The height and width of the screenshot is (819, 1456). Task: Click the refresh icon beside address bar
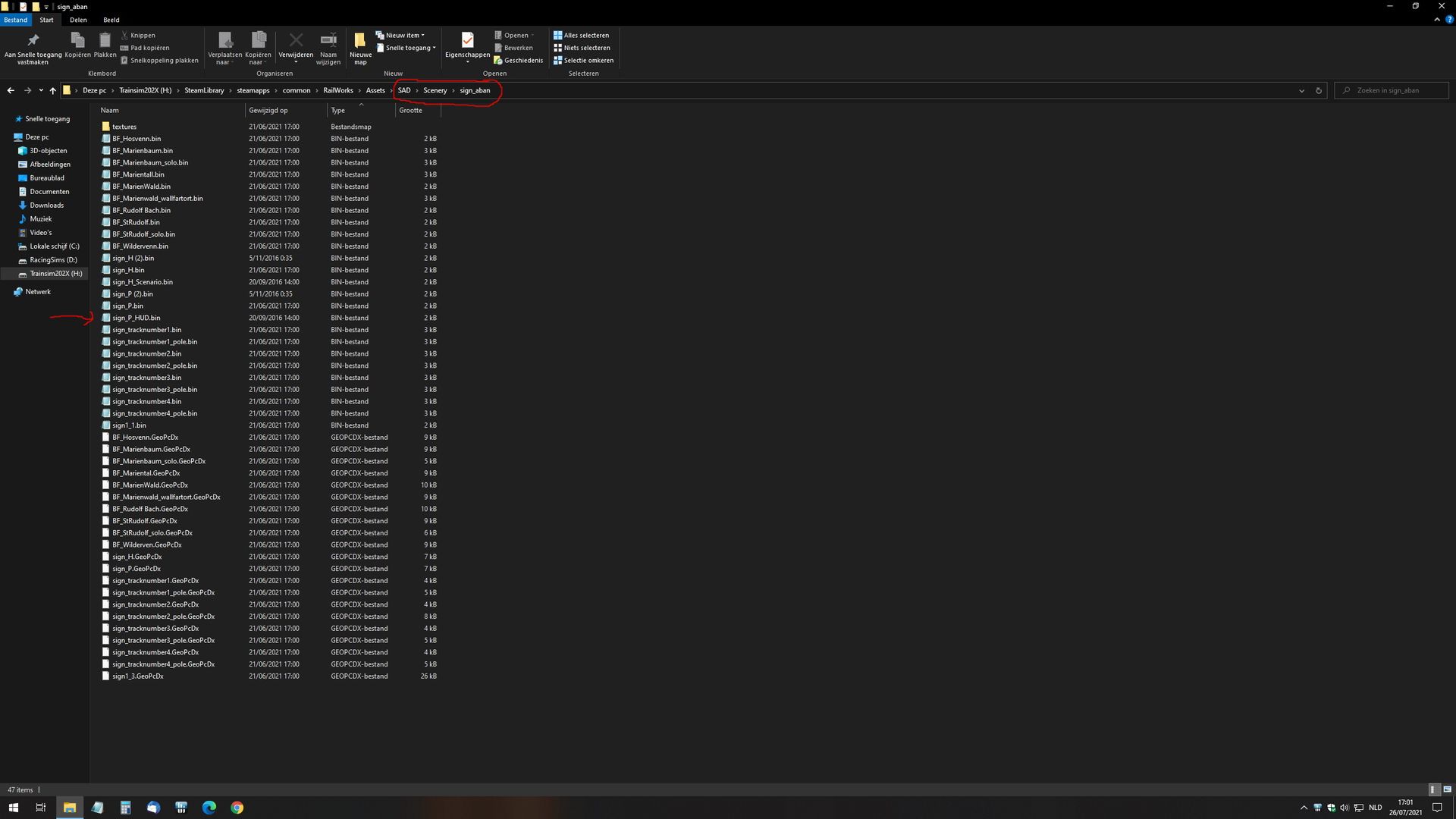pos(1319,90)
